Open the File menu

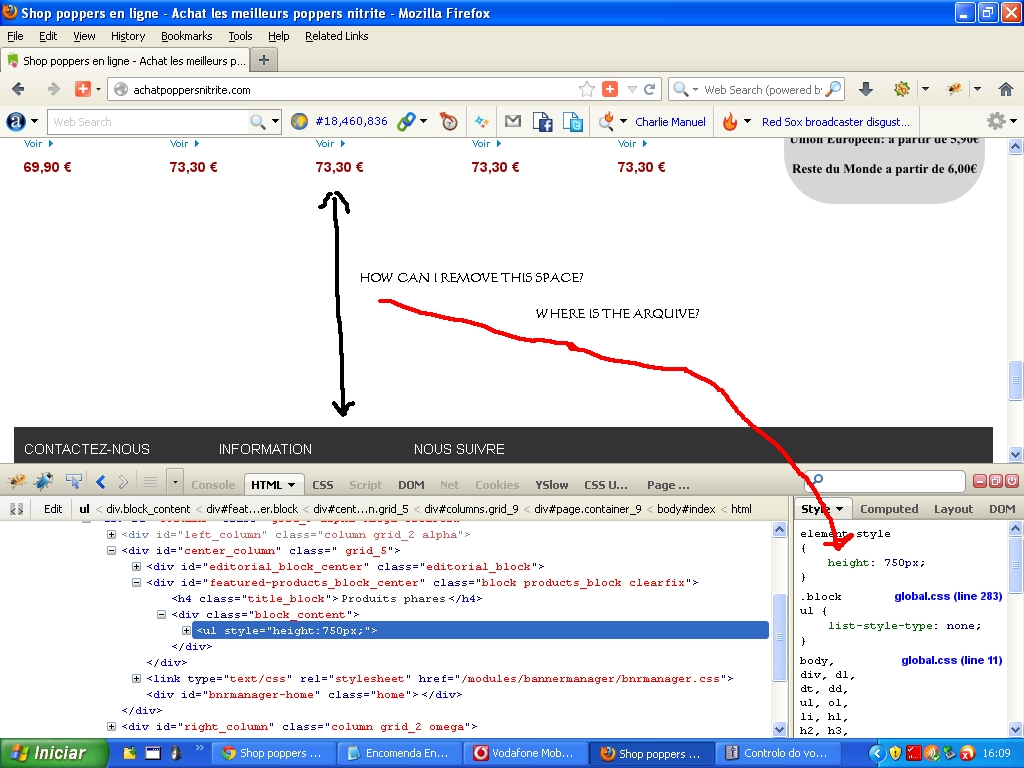15,36
